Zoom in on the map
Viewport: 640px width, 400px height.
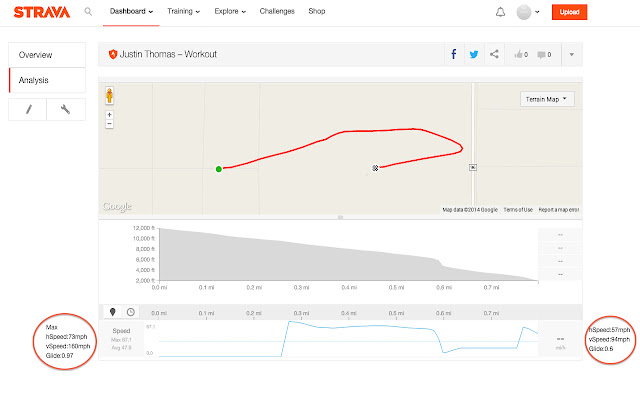pyautogui.click(x=109, y=115)
